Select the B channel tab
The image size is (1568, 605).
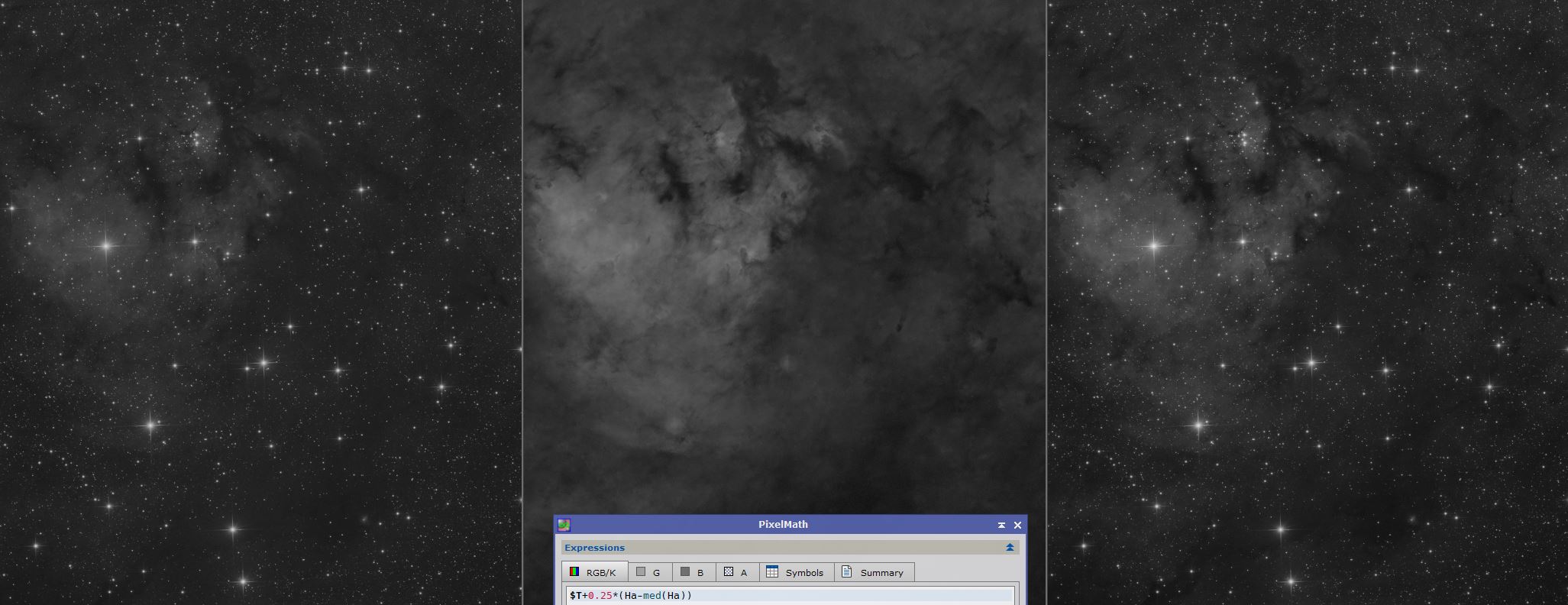pos(693,572)
